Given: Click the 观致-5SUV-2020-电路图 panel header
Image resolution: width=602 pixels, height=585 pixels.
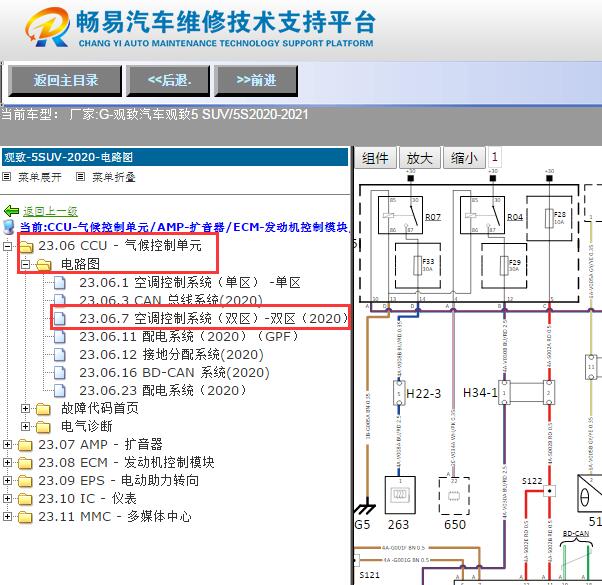Looking at the screenshot, I should (x=175, y=157).
